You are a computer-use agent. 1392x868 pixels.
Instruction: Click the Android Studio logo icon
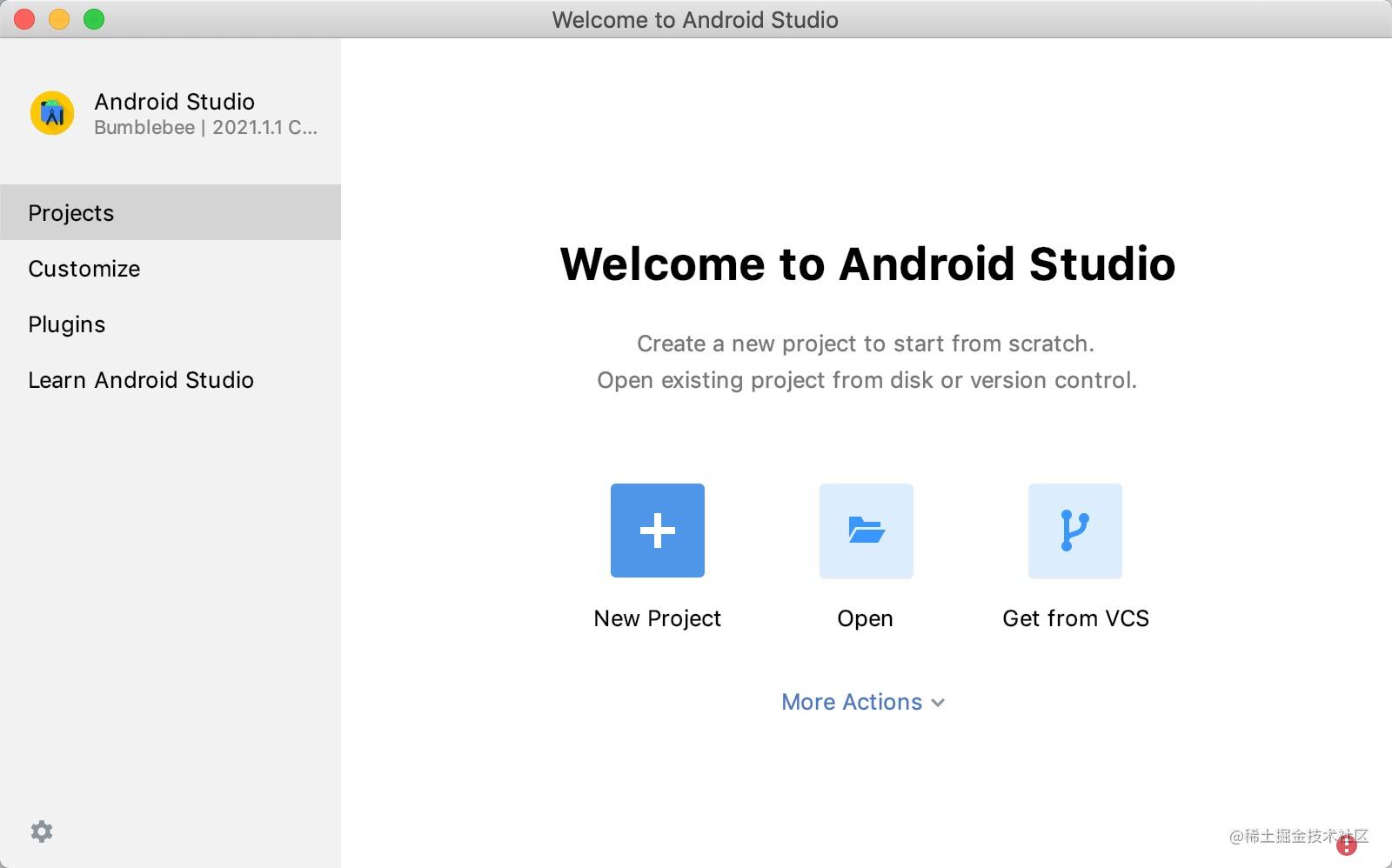52,112
